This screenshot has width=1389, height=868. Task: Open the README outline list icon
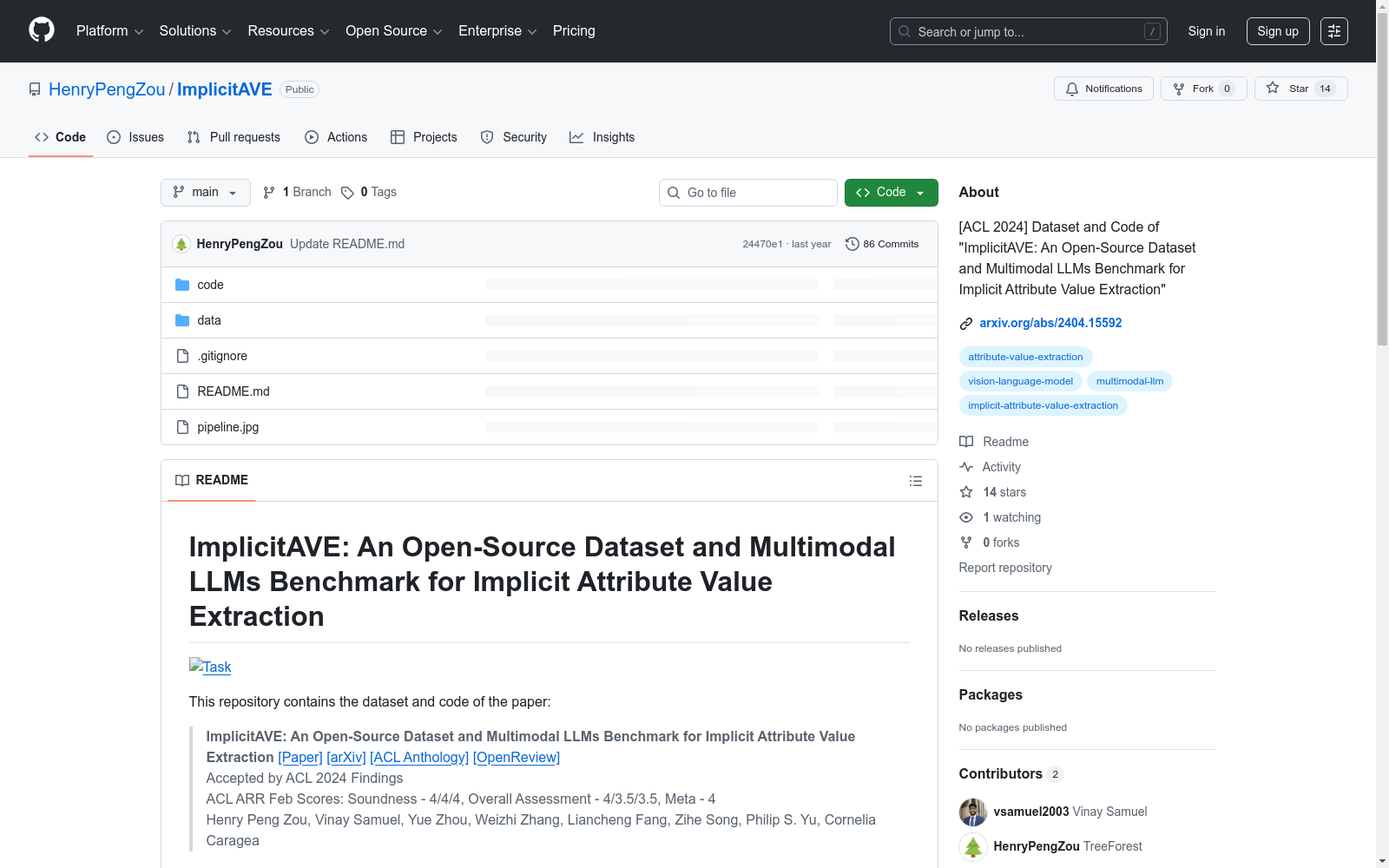(x=916, y=481)
